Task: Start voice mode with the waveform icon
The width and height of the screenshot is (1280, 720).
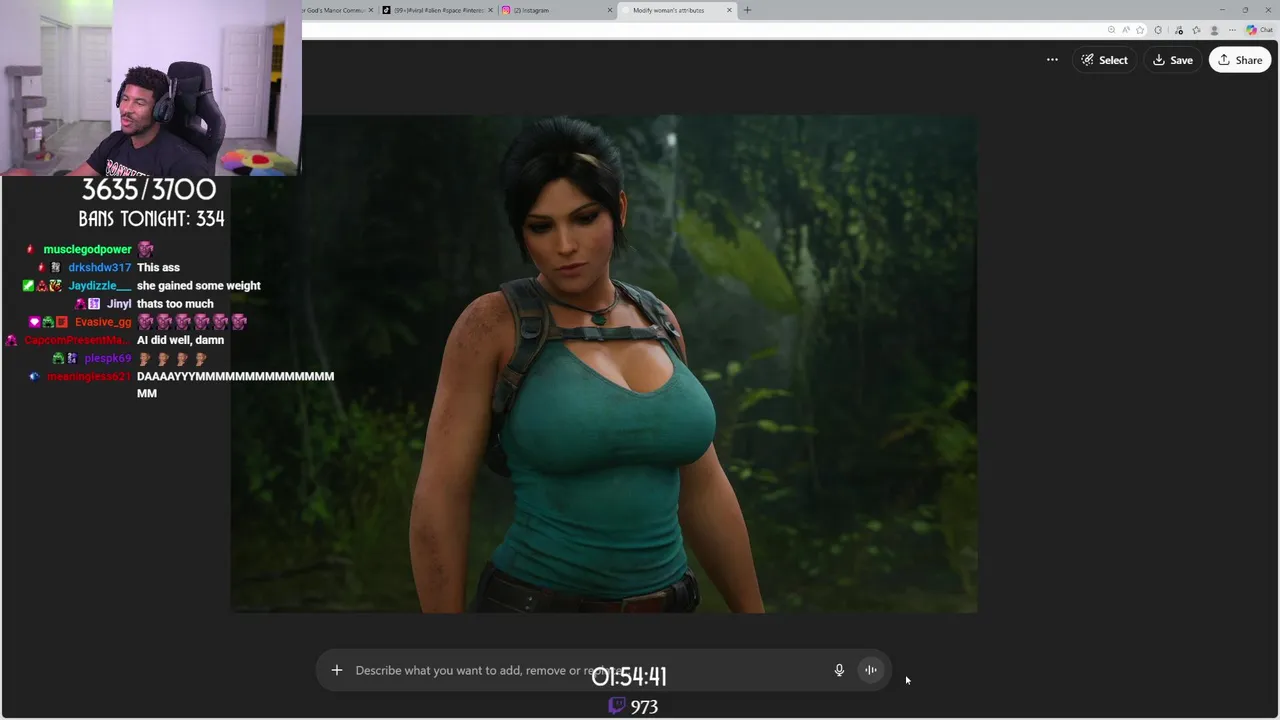Action: [871, 670]
